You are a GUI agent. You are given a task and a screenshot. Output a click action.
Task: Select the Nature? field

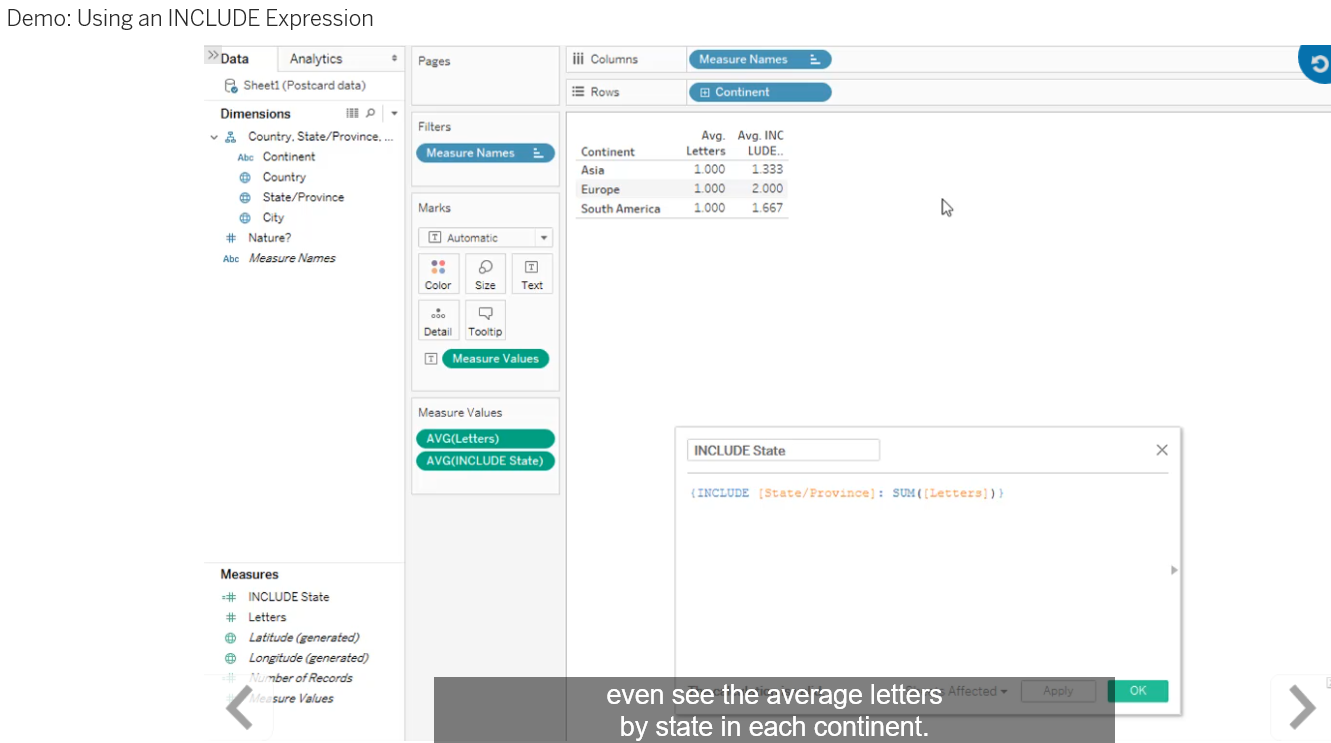tap(269, 238)
